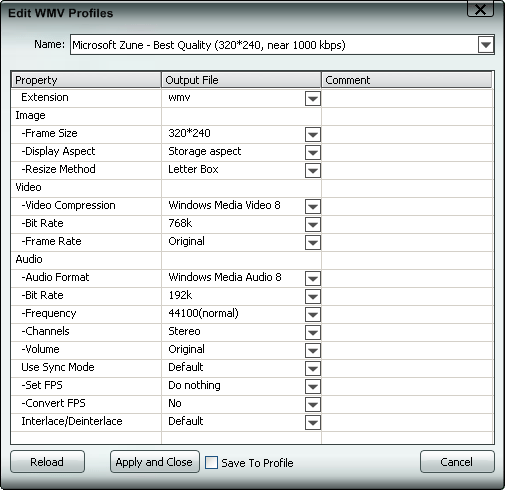The image size is (505, 490).
Task: Click the -Set FPS property label
Action: tap(42, 385)
